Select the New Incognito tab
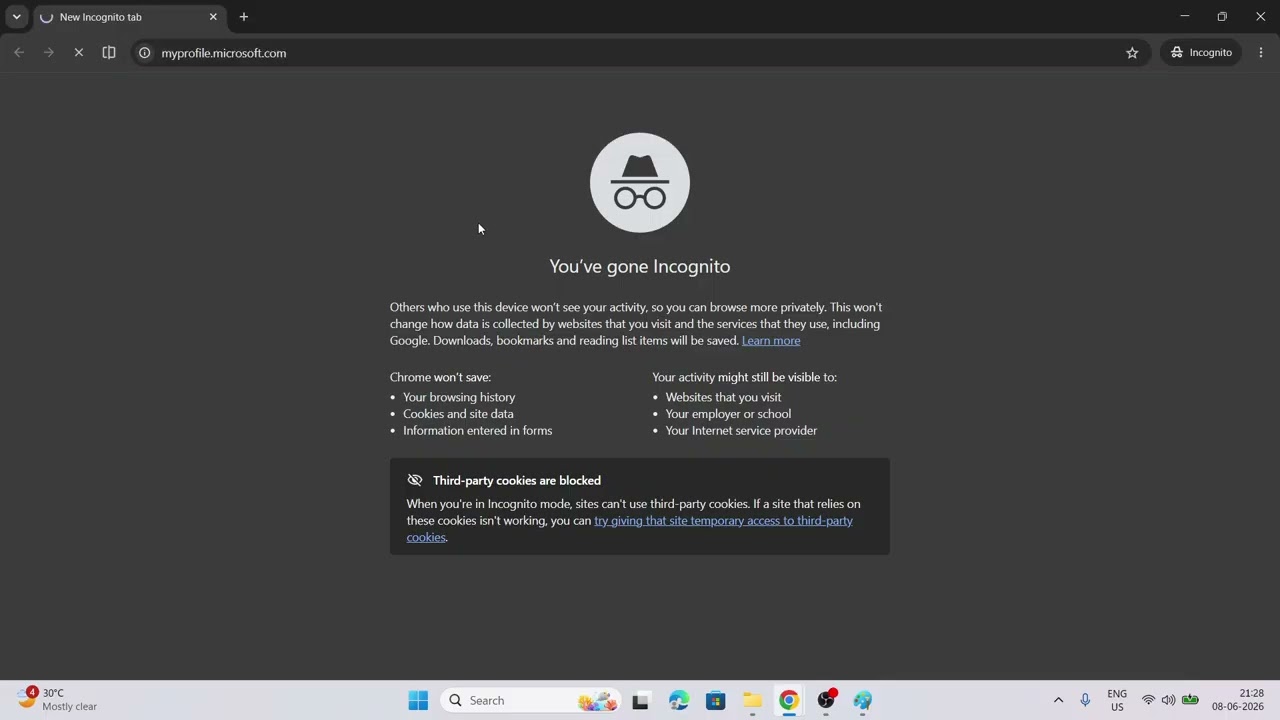Screen dimensions: 1280x720 pos(128,17)
